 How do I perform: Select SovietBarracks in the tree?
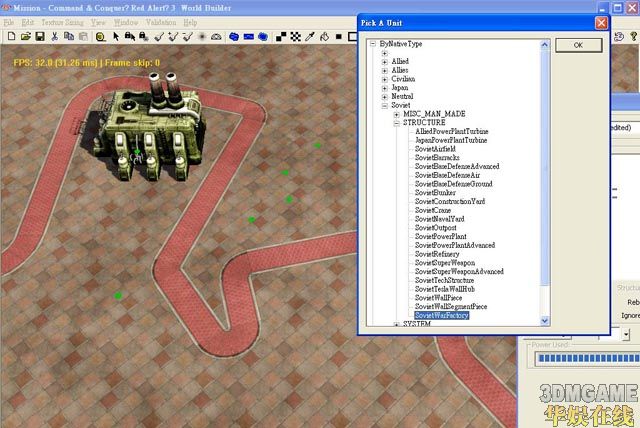437,157
